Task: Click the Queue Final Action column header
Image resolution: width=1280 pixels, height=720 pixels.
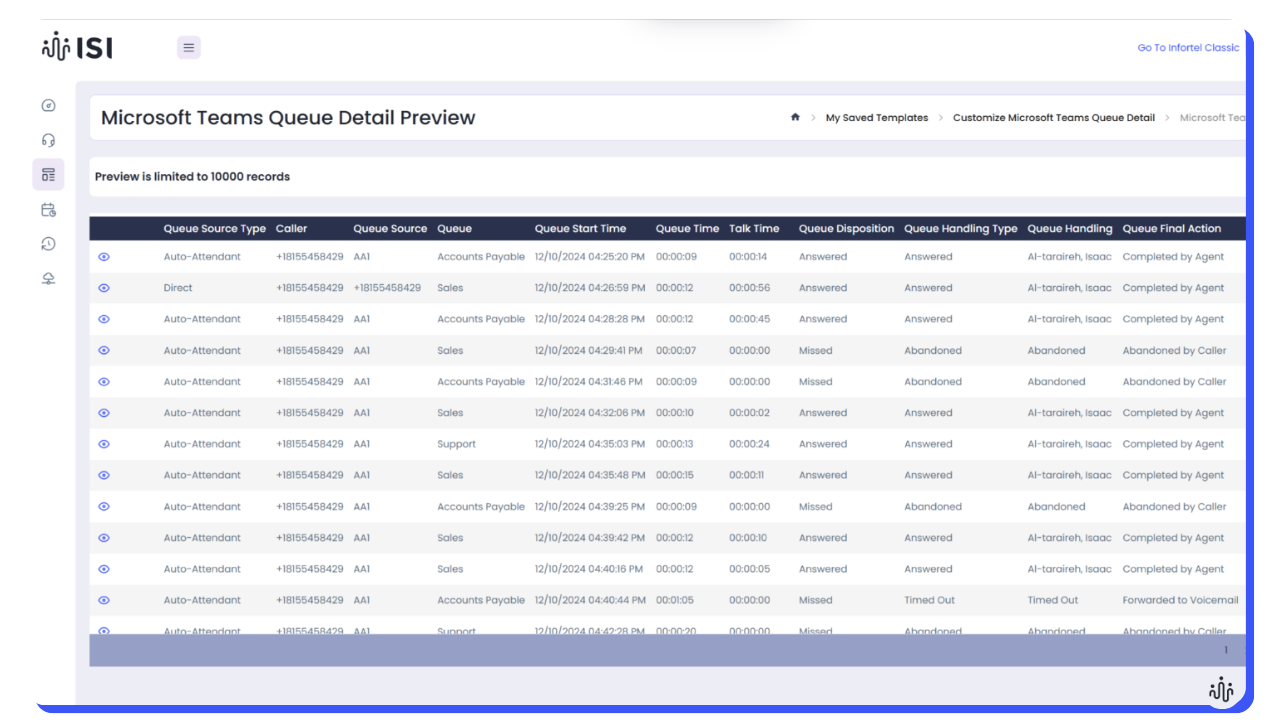Action: click(1172, 229)
